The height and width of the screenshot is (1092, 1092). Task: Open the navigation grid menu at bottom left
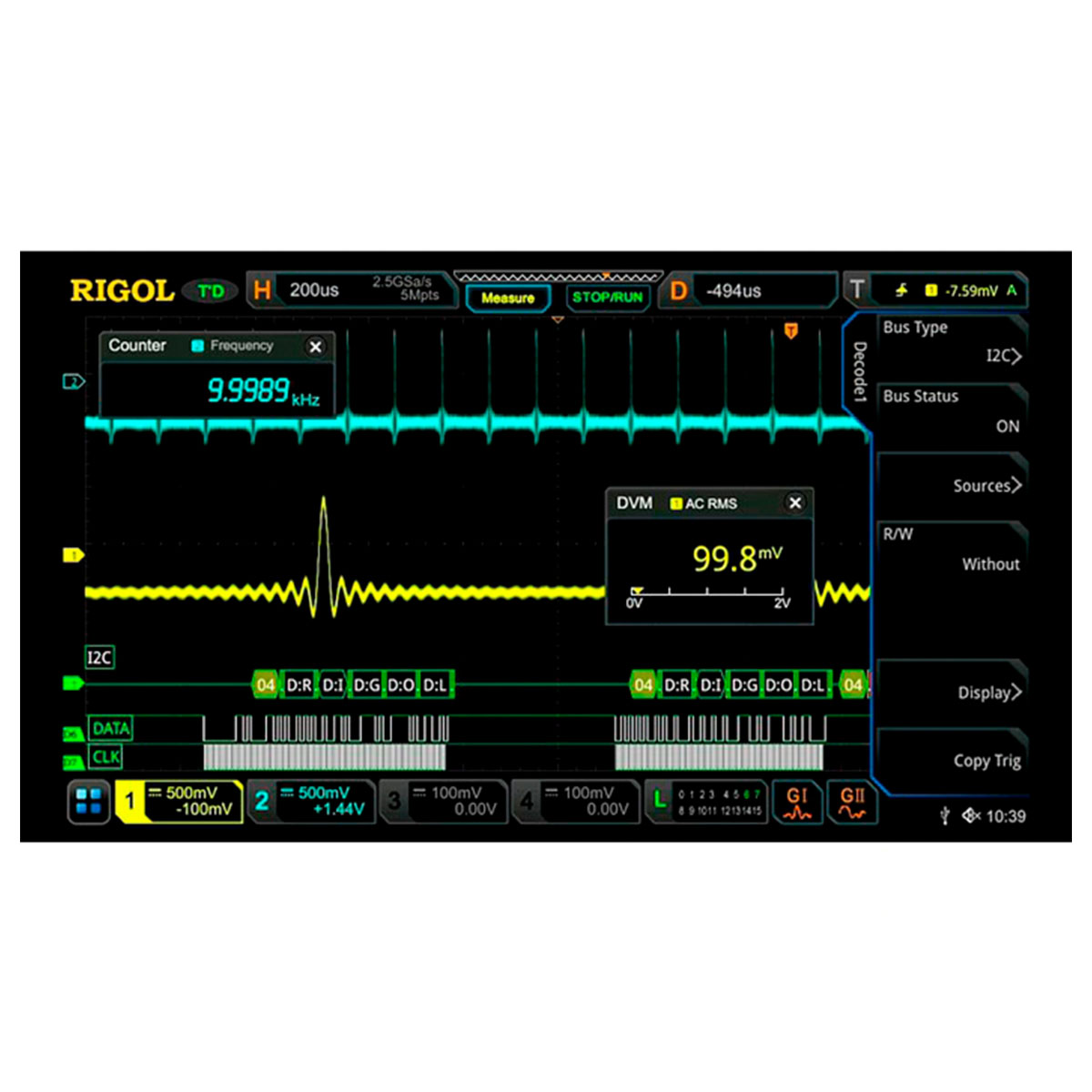coord(87,802)
